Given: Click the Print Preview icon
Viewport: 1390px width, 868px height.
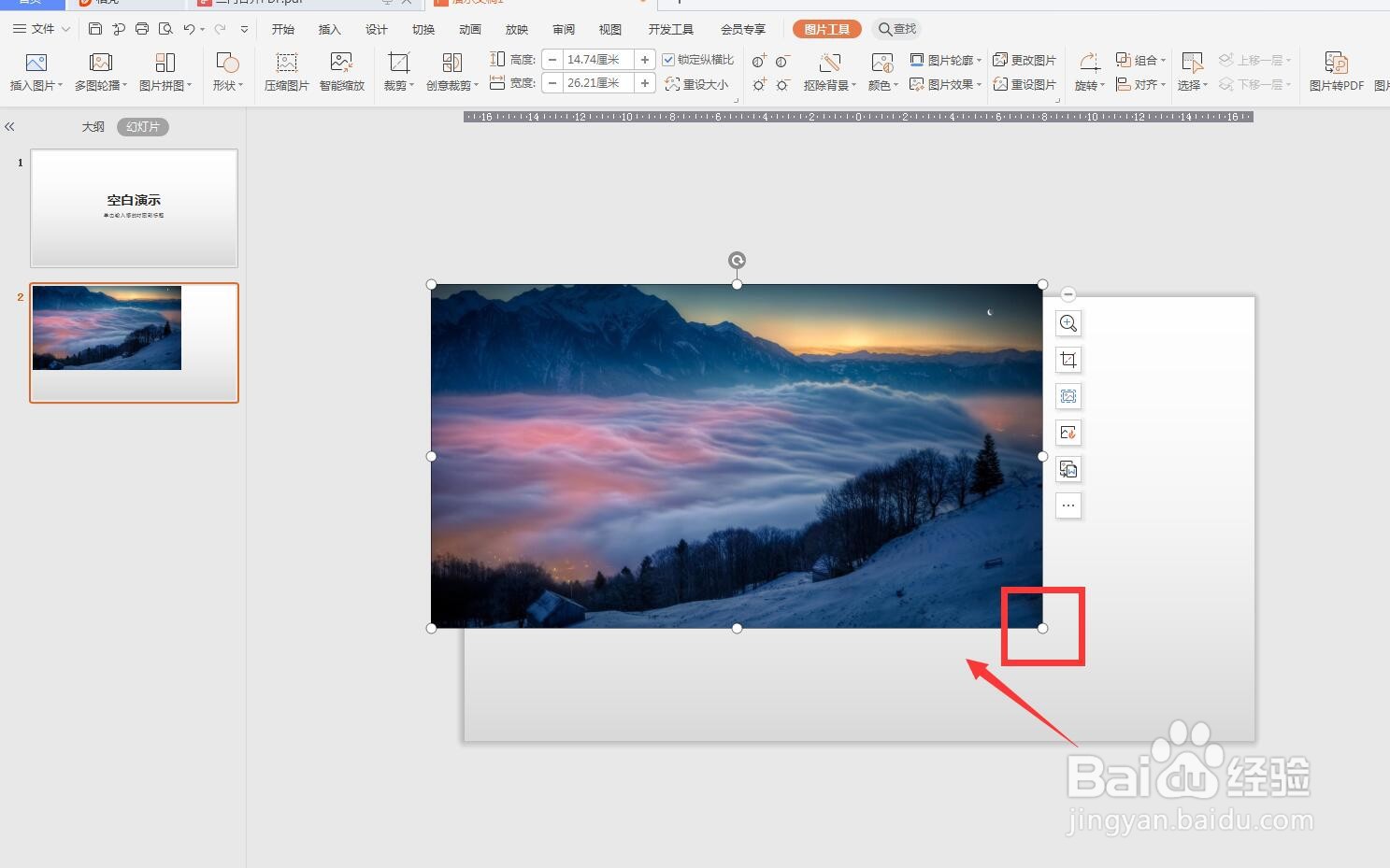Looking at the screenshot, I should tap(165, 29).
